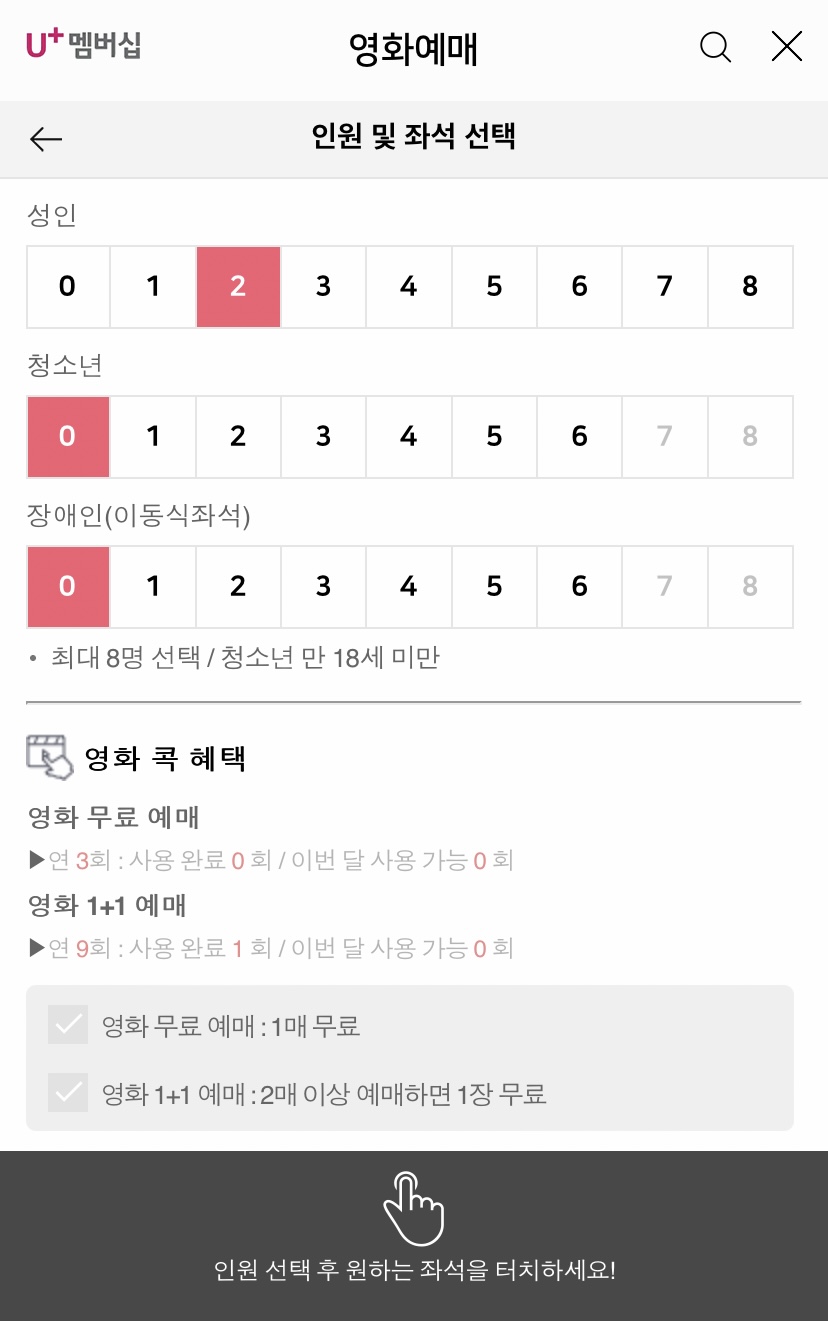
Task: Select 5 teenagers in 청소년 row
Action: click(x=493, y=436)
